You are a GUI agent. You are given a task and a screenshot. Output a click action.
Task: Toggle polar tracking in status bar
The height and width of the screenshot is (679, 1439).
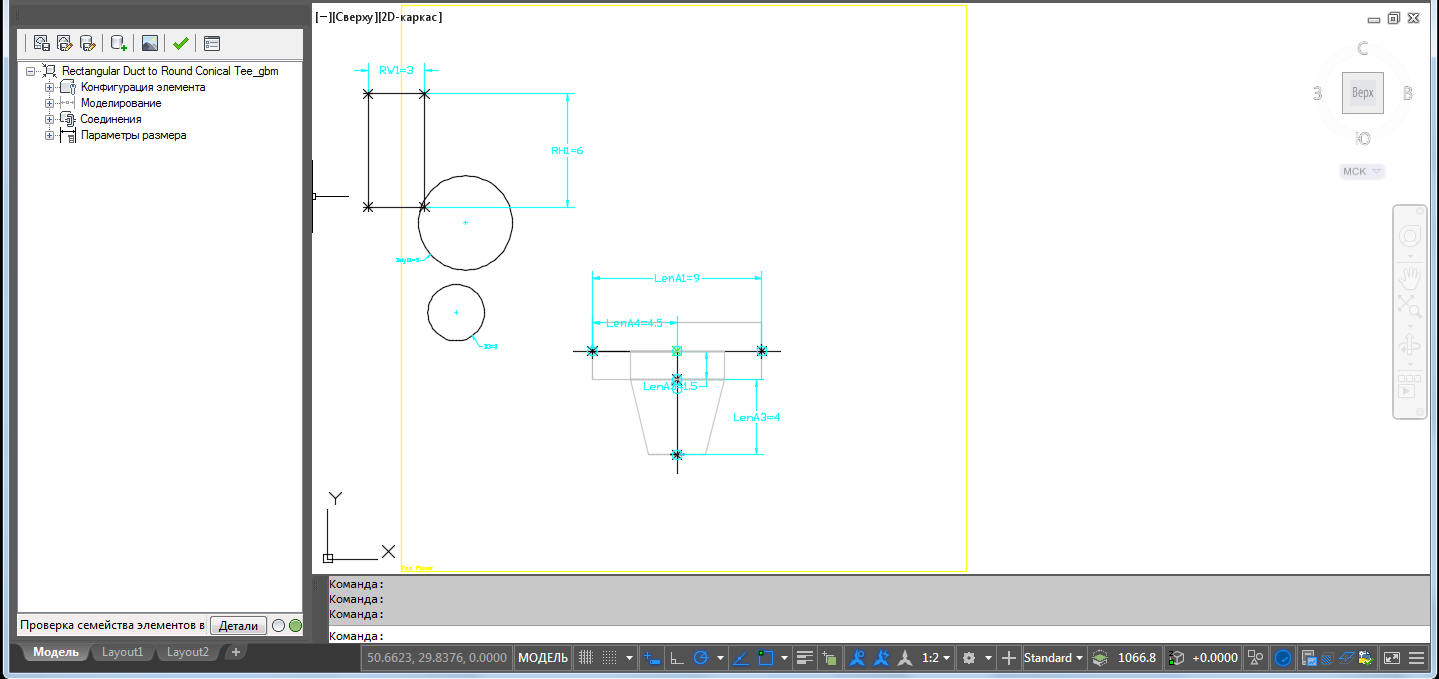(700, 658)
